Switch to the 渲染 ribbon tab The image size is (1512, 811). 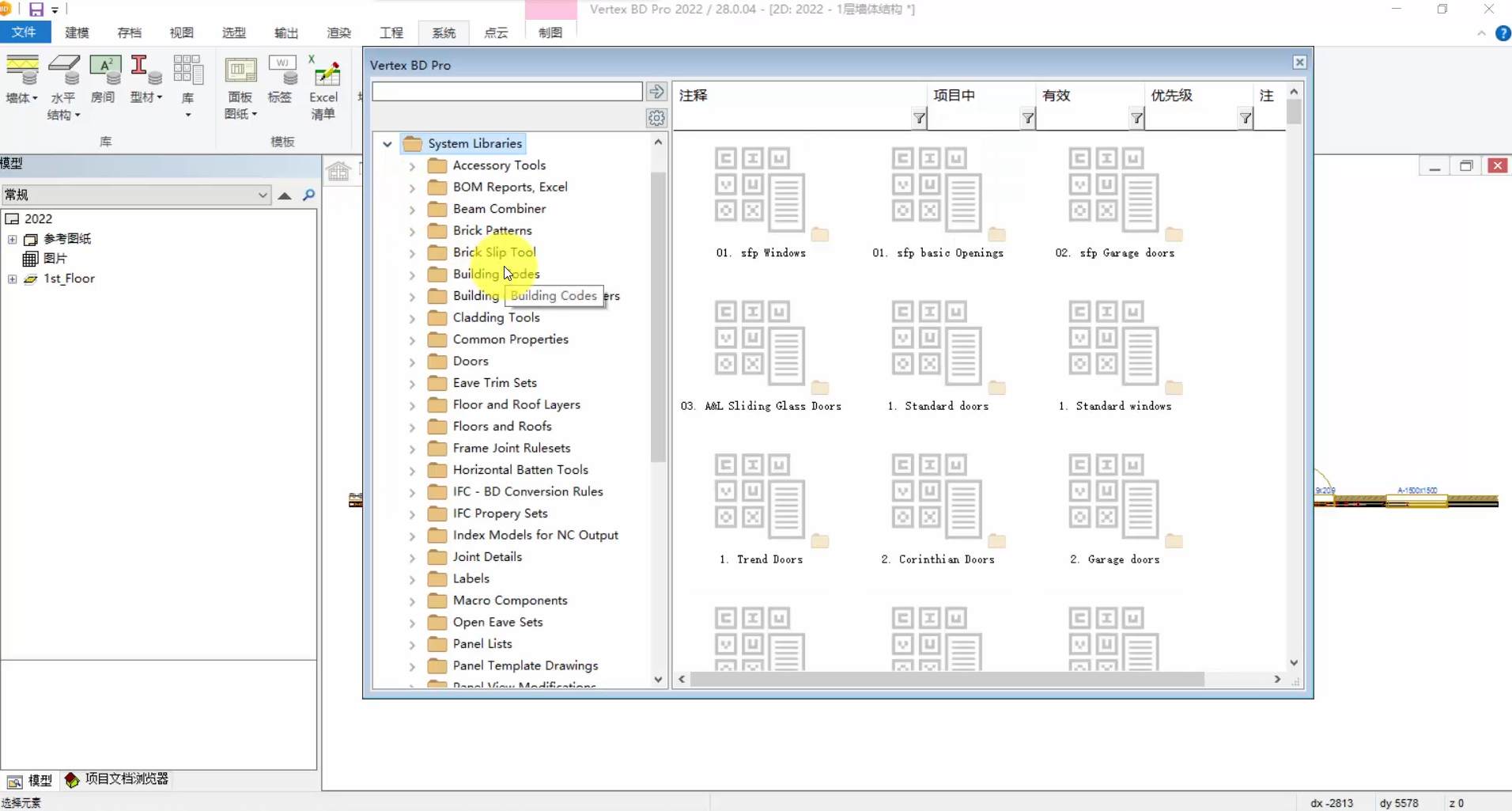click(x=338, y=32)
